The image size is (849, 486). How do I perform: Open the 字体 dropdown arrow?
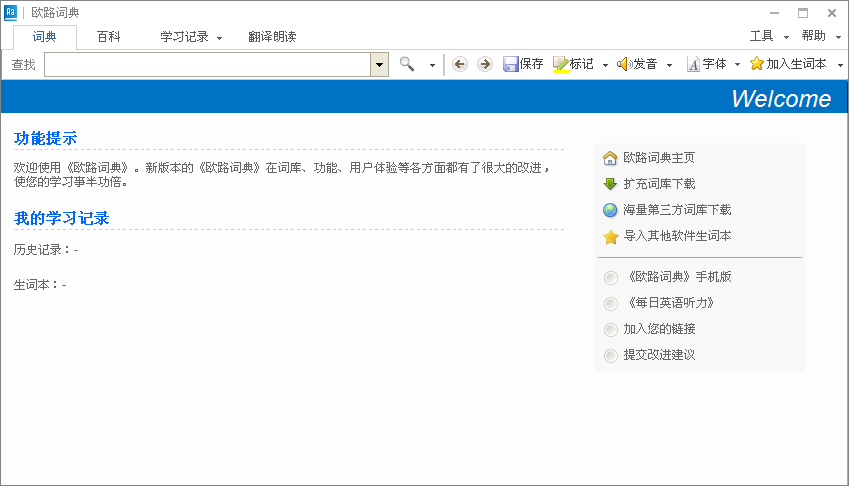(737, 65)
